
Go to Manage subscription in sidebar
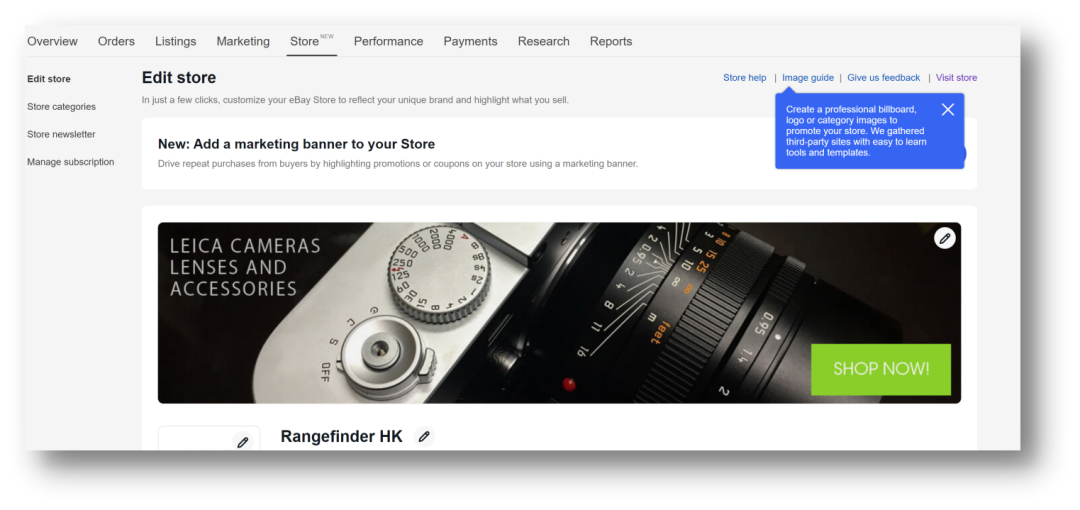click(x=70, y=162)
